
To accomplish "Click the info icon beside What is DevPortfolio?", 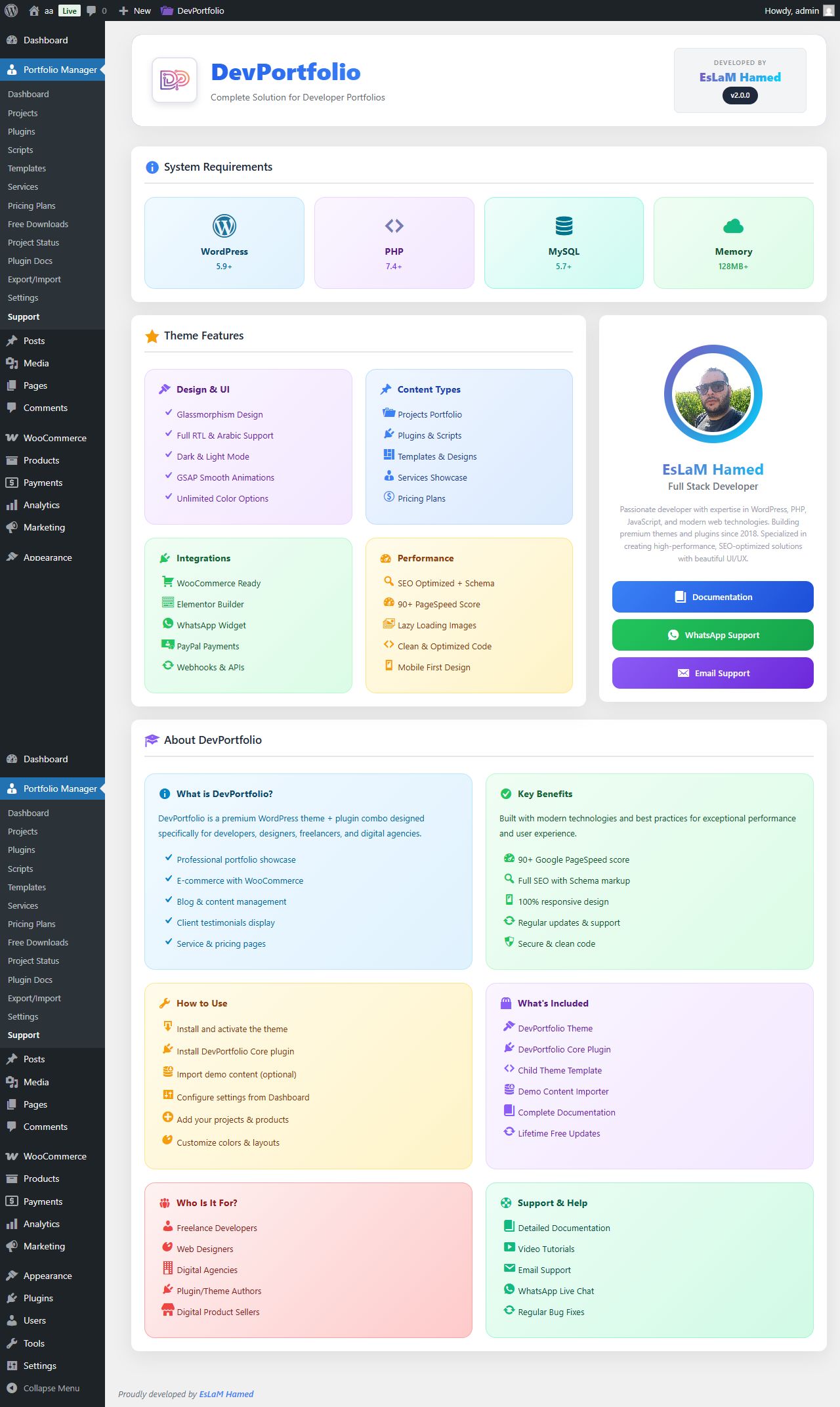I will point(165,794).
